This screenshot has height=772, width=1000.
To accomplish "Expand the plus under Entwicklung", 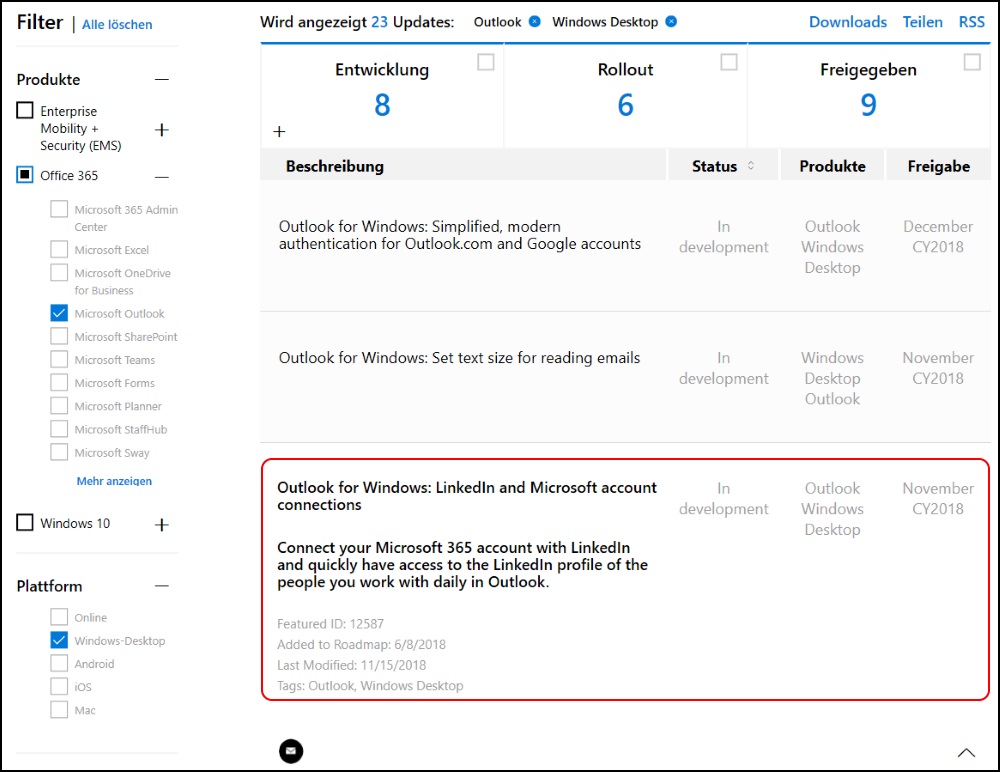I will [x=279, y=131].
